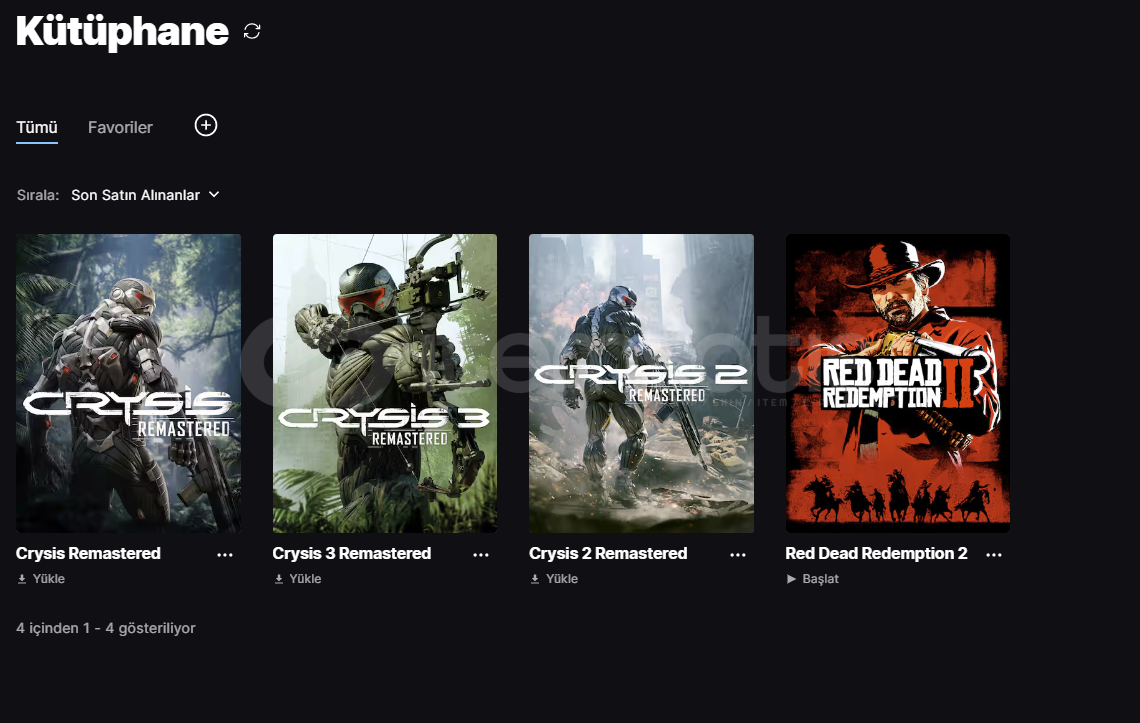1140x723 pixels.
Task: Open more options for Crysis 3 Remastered
Action: (481, 555)
